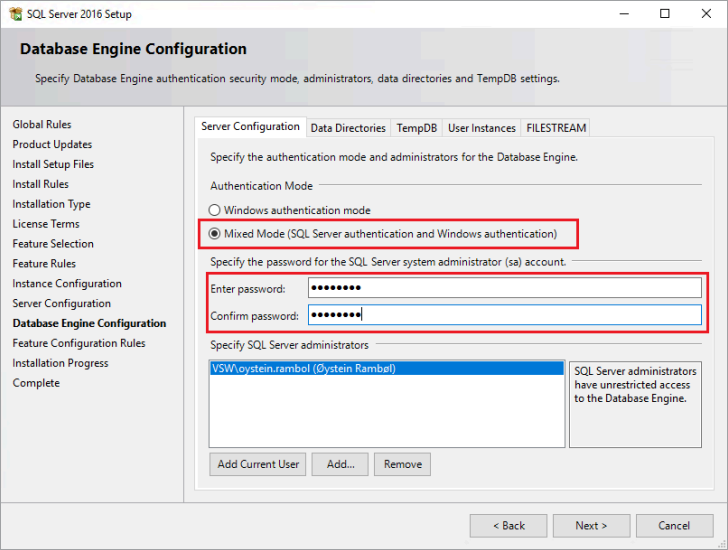Switch to the User Instances tab
This screenshot has width=728, height=550.
click(x=481, y=128)
